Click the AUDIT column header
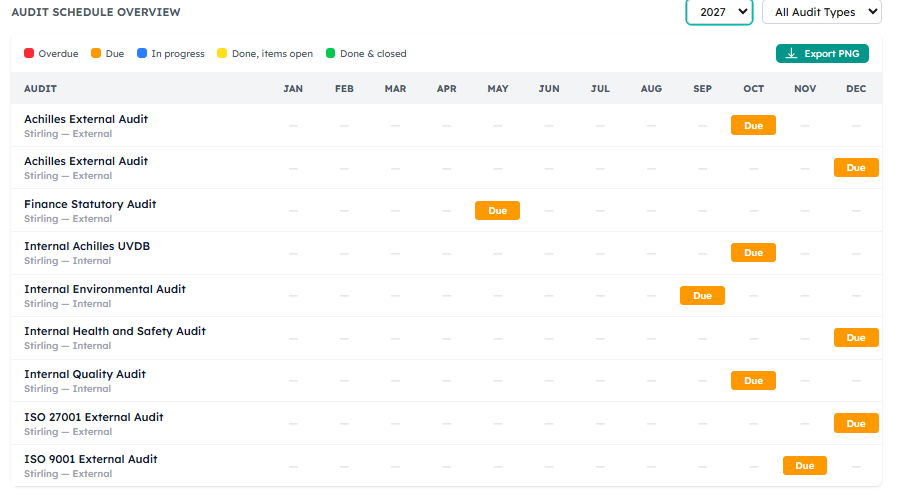The height and width of the screenshot is (497, 897). [40, 89]
